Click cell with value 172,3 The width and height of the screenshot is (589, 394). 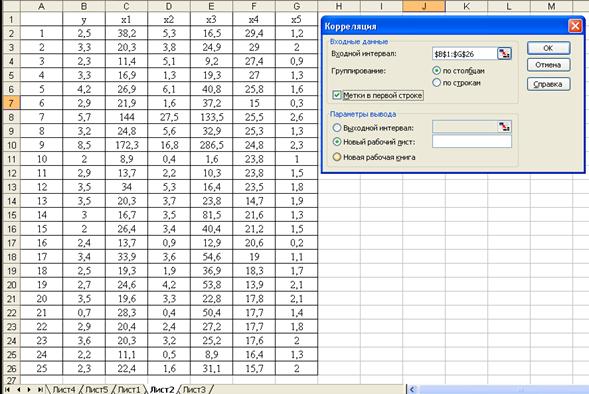coord(126,145)
